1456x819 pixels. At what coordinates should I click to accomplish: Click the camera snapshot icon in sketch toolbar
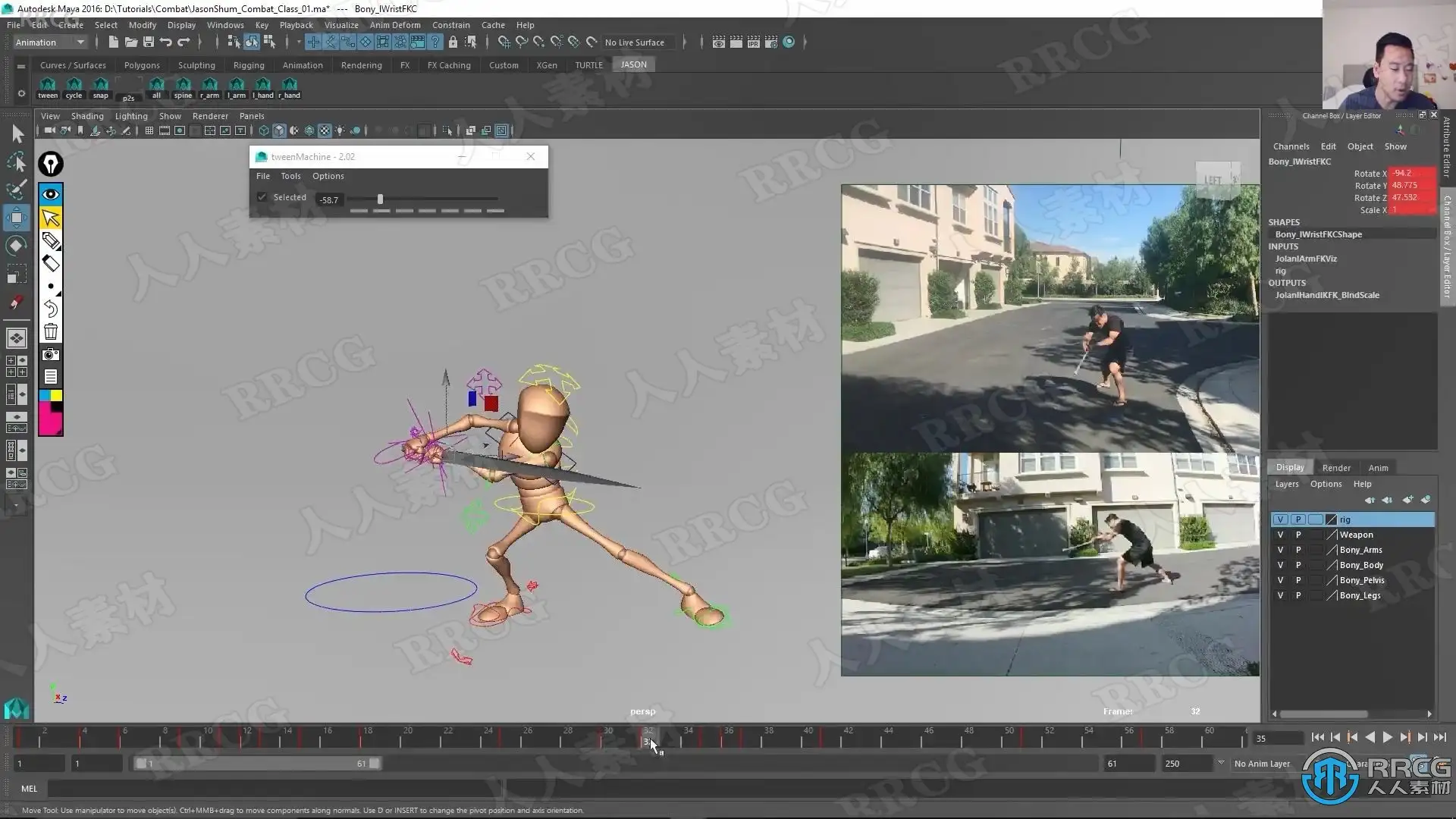(50, 354)
